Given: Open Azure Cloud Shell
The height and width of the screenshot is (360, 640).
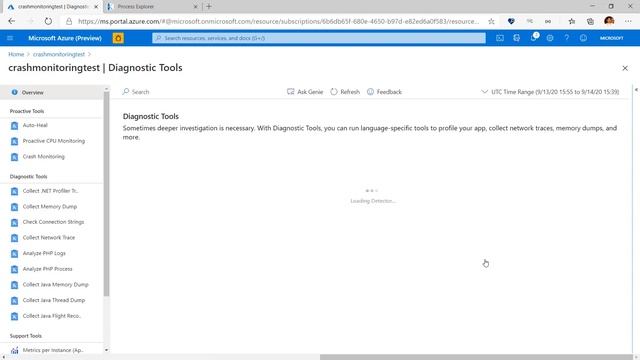Looking at the screenshot, I should pyautogui.click(x=500, y=38).
